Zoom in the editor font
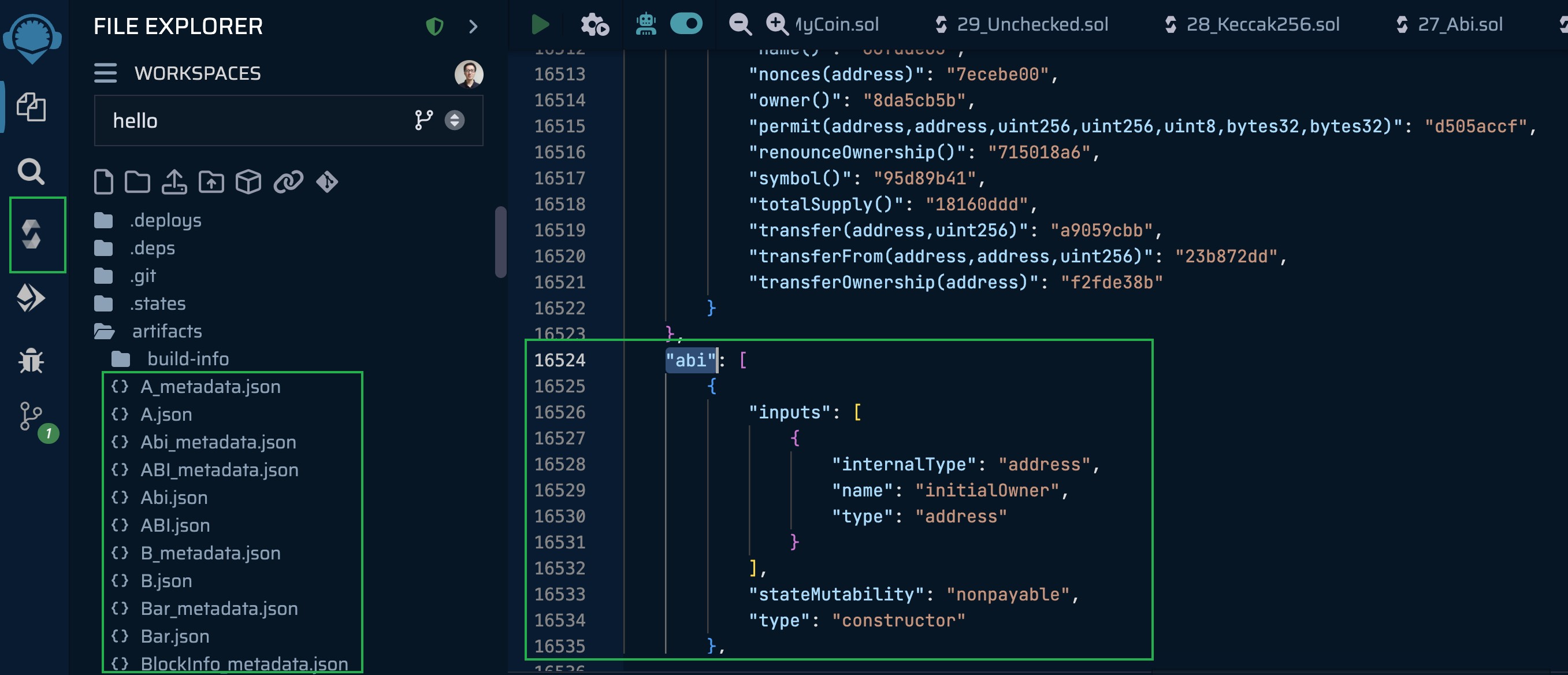The image size is (1568, 675). pos(776,24)
